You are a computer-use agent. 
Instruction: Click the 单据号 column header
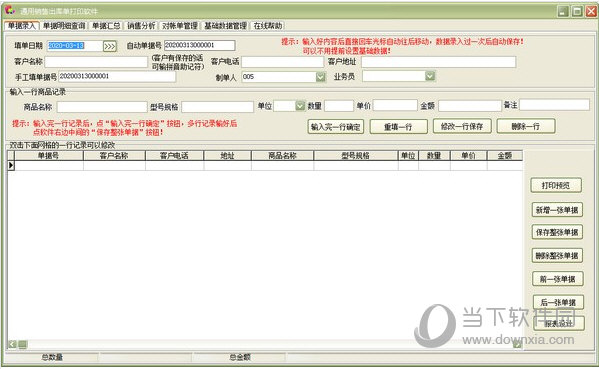[49, 155]
